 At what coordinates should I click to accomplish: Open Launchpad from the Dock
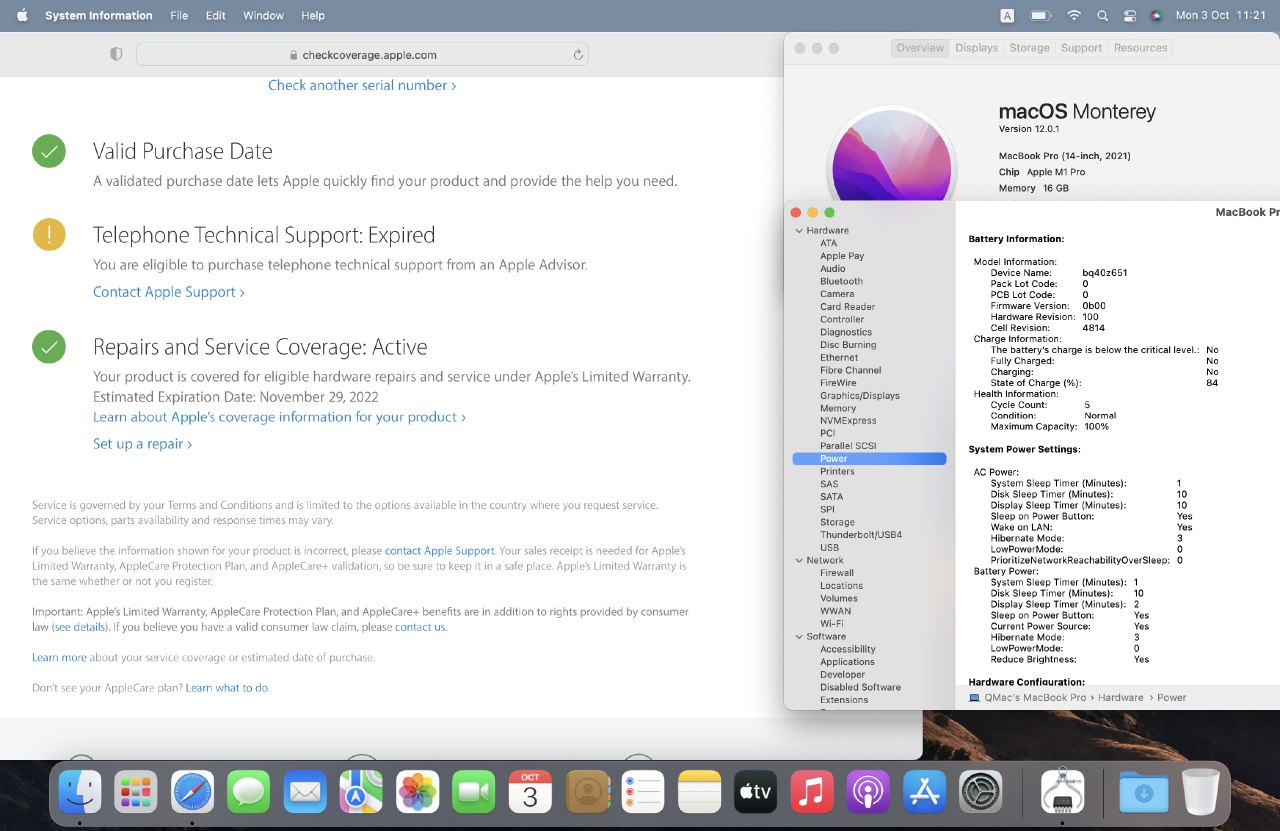(x=135, y=792)
